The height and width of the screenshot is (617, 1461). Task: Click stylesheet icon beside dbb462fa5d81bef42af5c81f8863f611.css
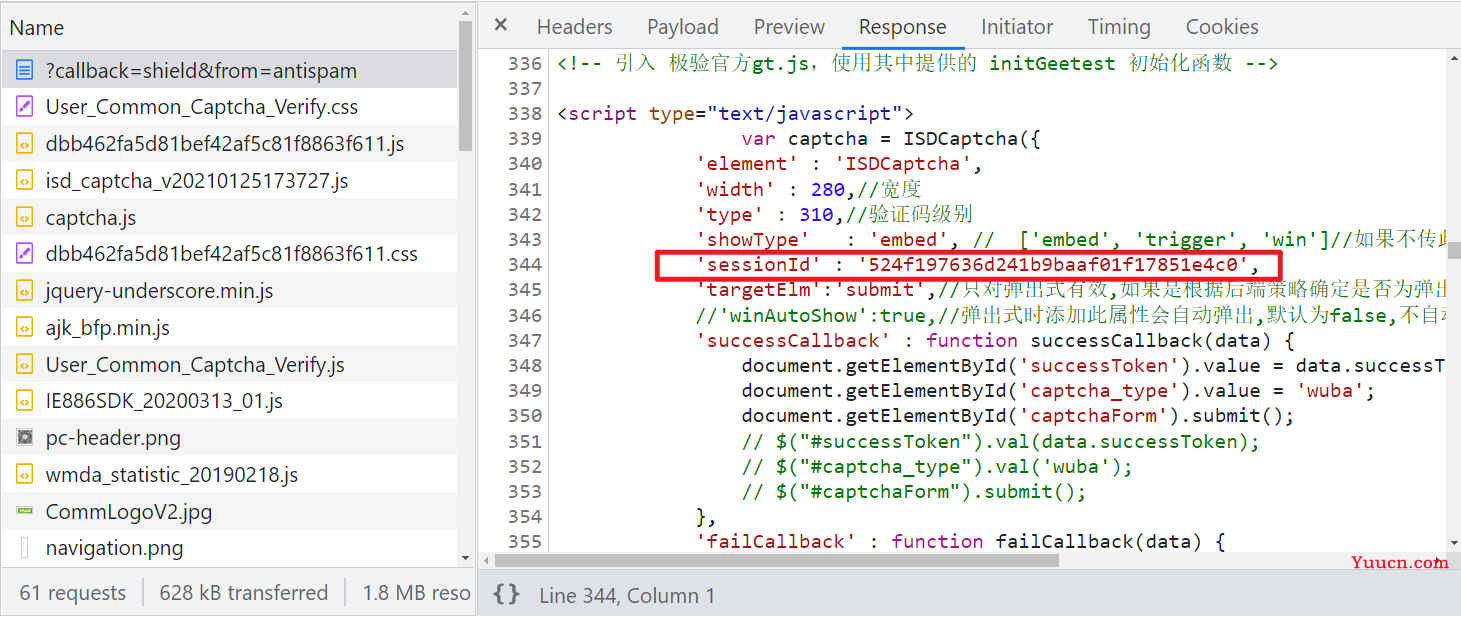point(25,254)
